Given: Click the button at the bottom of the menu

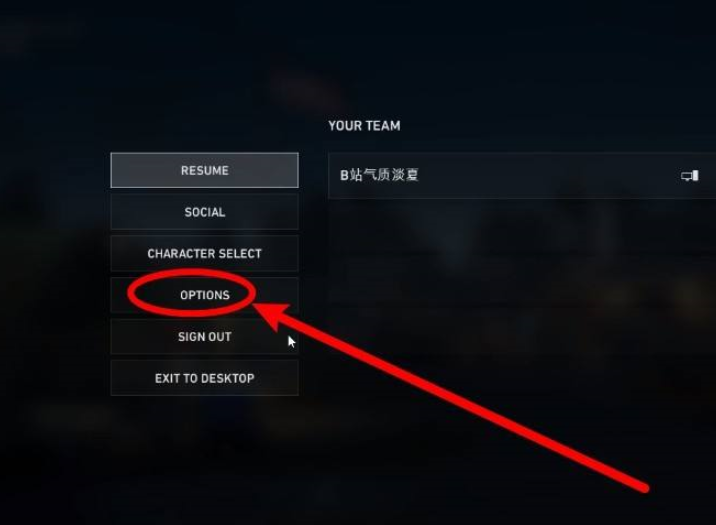Looking at the screenshot, I should point(205,378).
